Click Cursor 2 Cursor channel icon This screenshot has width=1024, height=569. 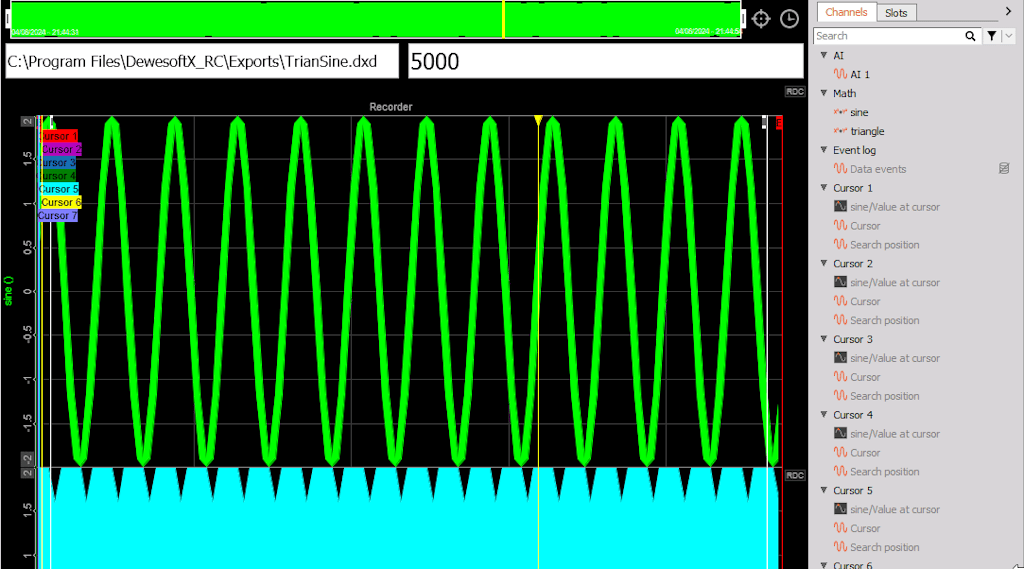pos(840,301)
